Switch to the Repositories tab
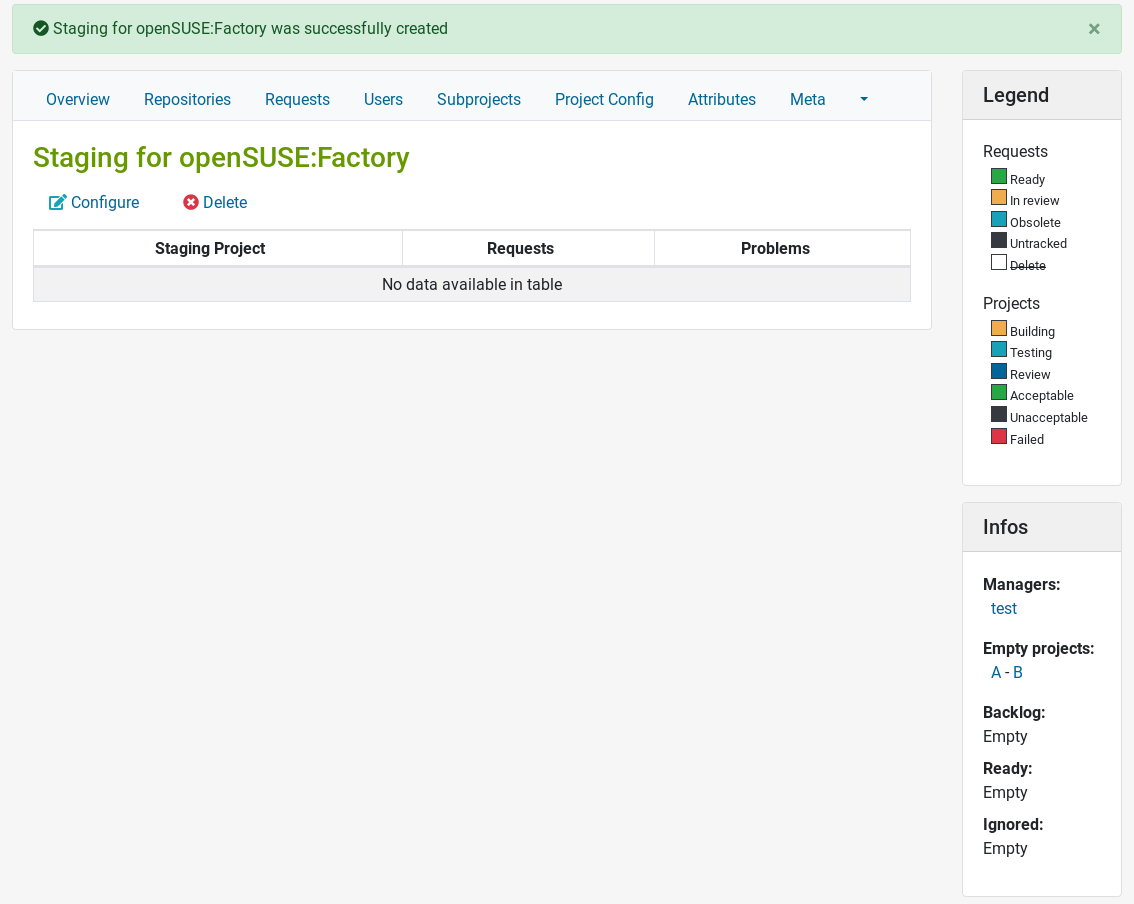The image size is (1134, 904). pyautogui.click(x=187, y=99)
